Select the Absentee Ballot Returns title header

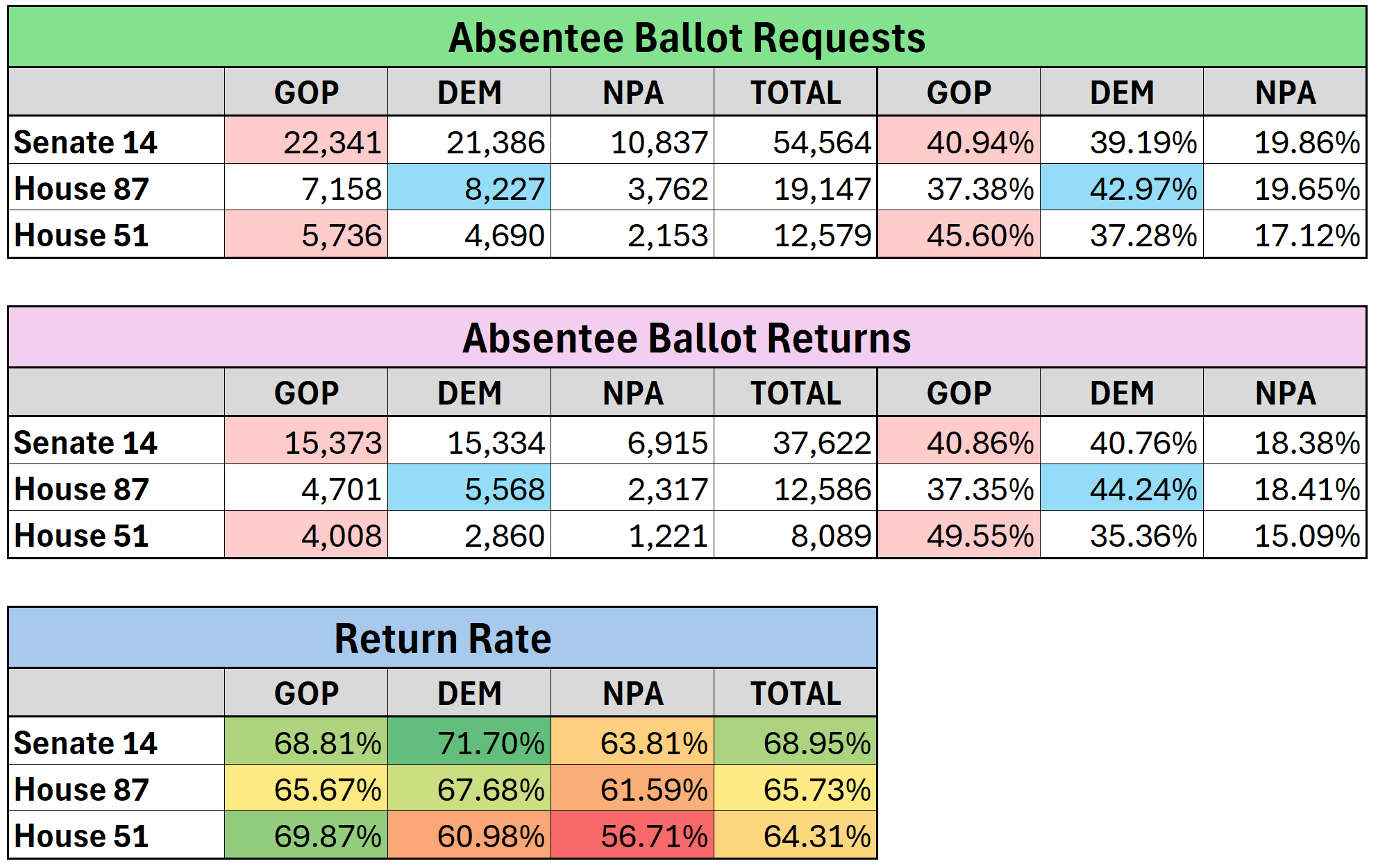687,337
